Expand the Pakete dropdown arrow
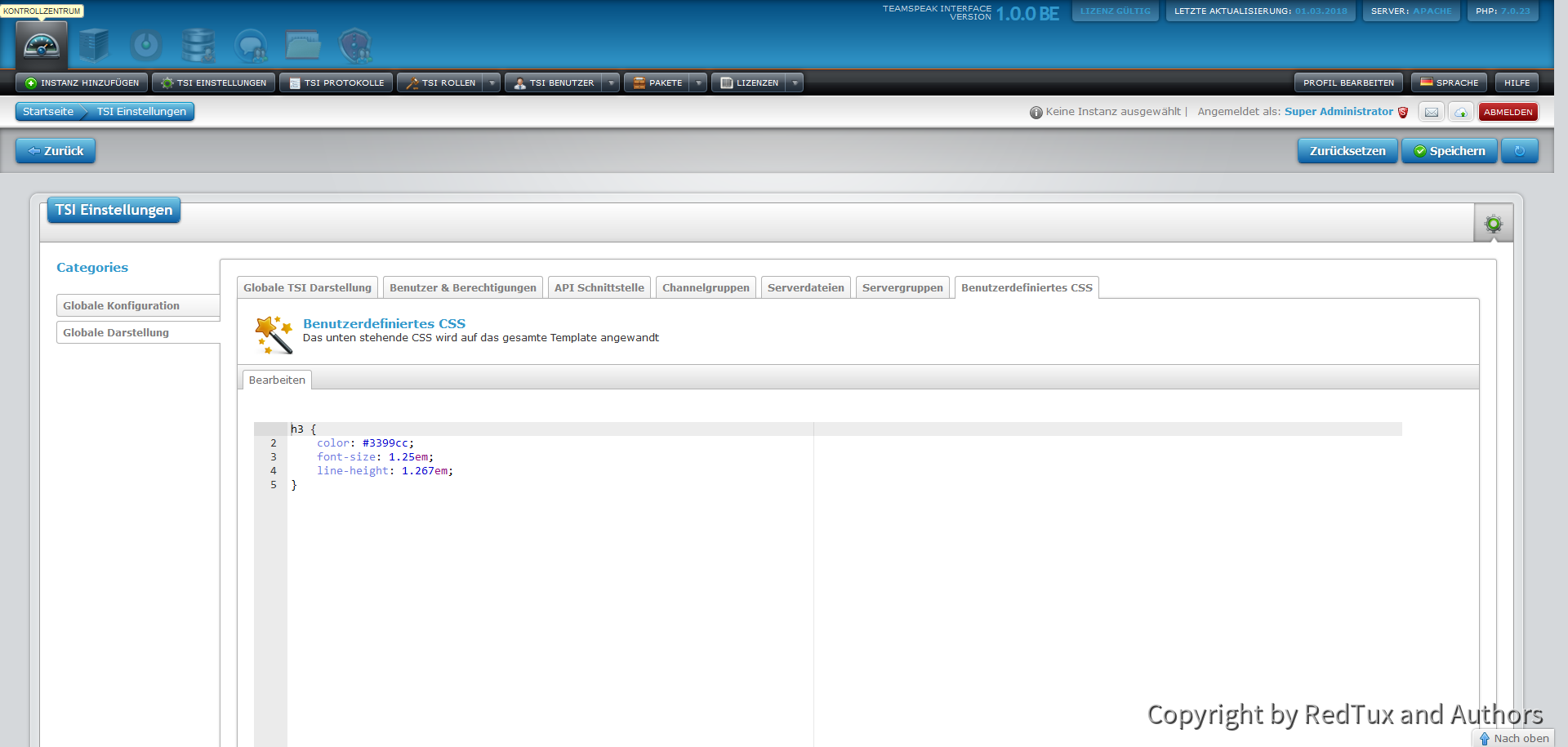 click(698, 82)
